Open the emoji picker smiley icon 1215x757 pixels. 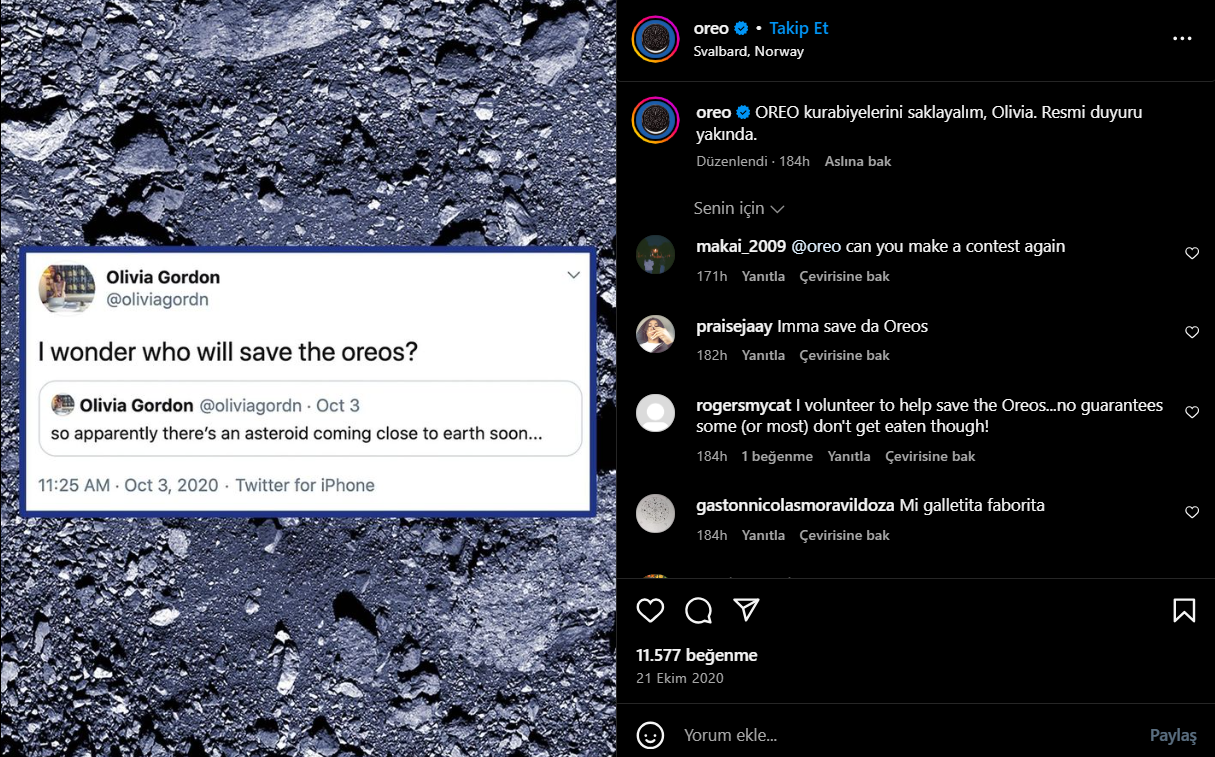click(x=650, y=736)
